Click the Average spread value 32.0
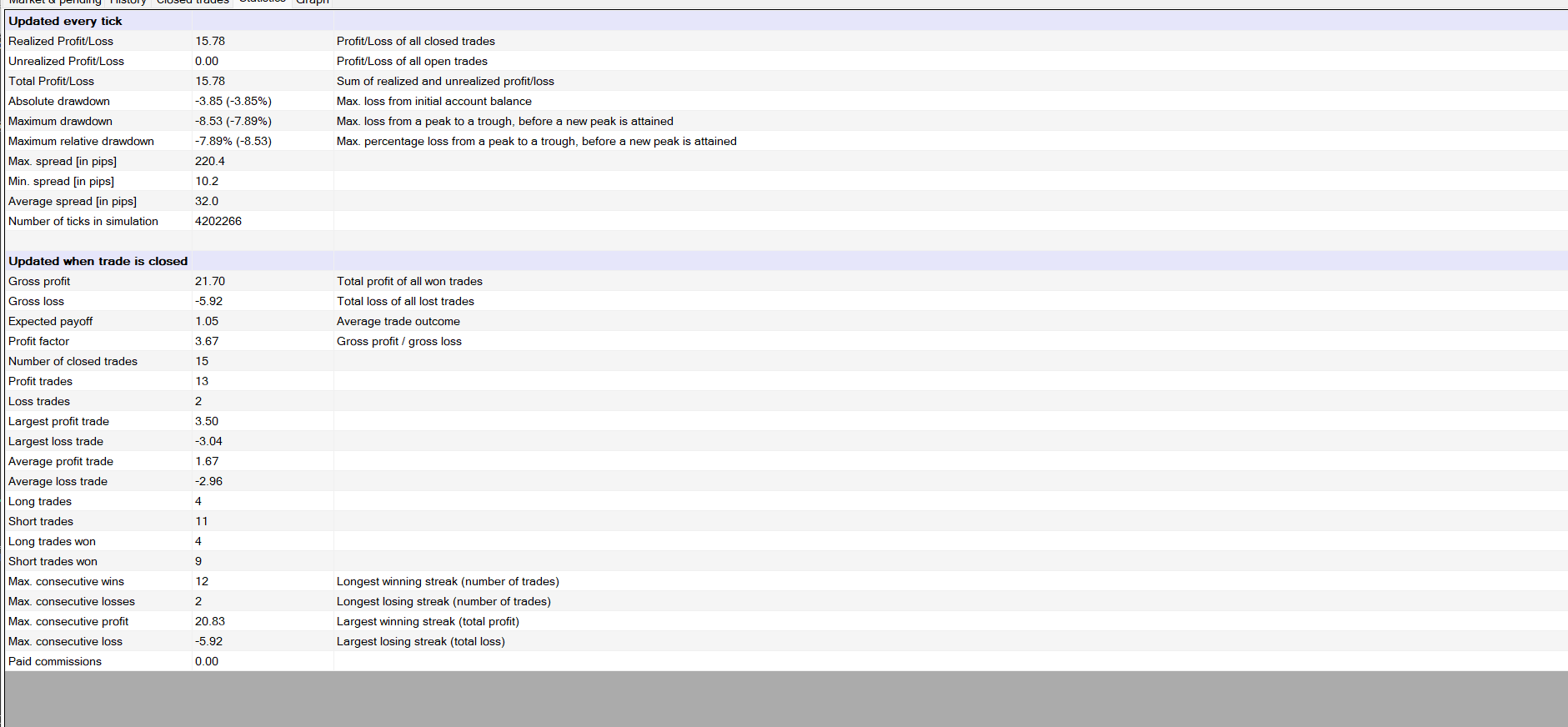This screenshot has width=1568, height=727. click(207, 201)
